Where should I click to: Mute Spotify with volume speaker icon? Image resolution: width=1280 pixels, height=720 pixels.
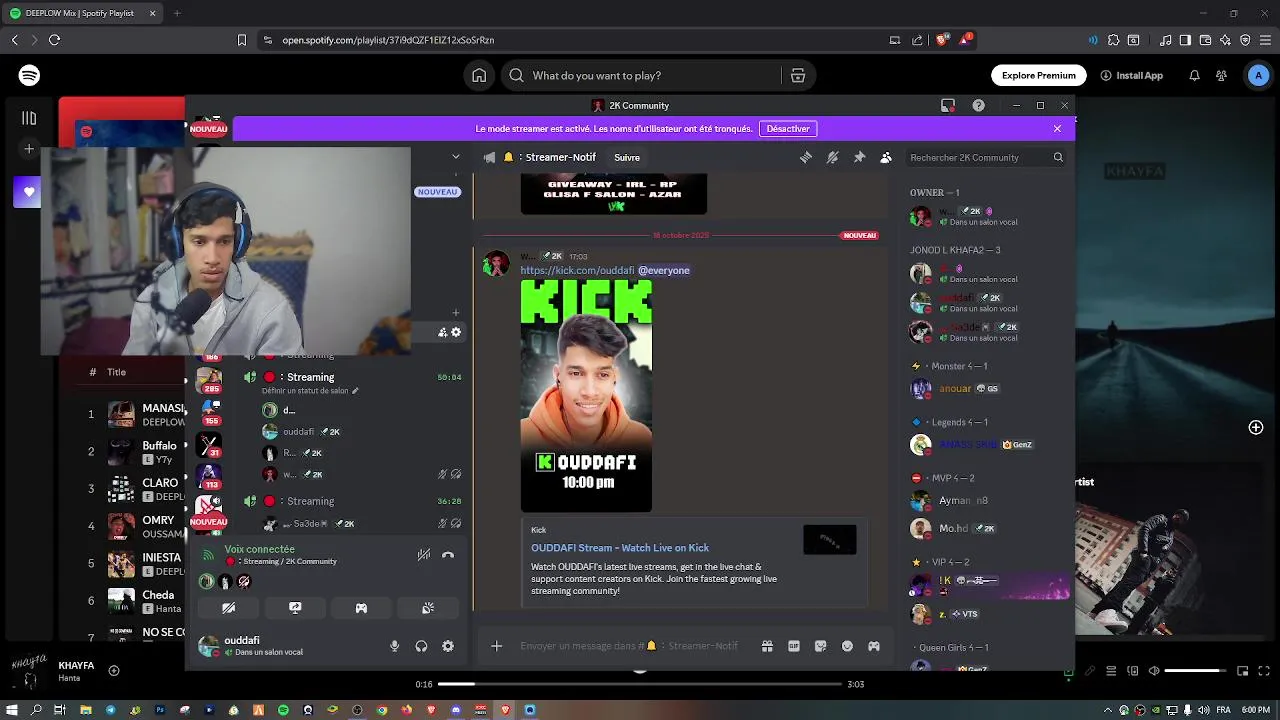click(x=1154, y=671)
